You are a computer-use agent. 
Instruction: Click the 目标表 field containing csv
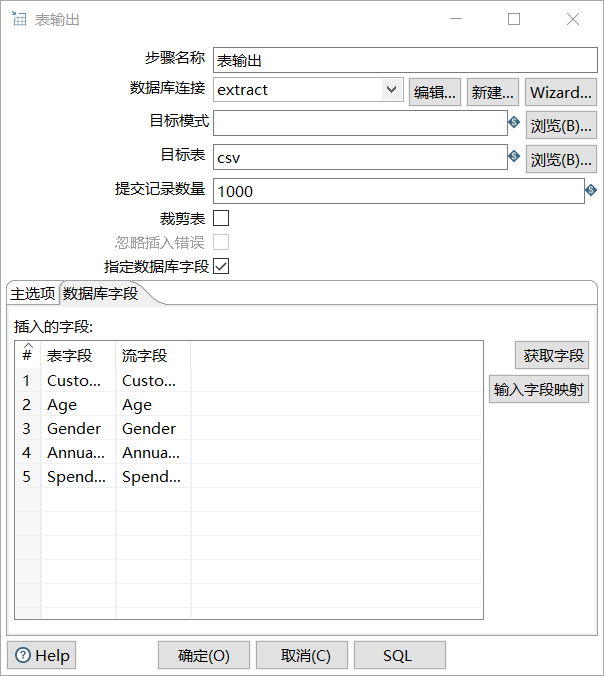(x=360, y=157)
